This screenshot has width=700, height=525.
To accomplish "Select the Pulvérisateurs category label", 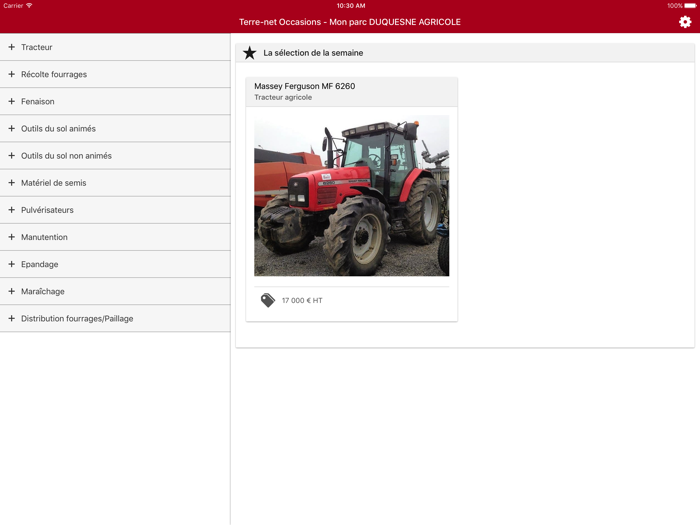I will 47,210.
